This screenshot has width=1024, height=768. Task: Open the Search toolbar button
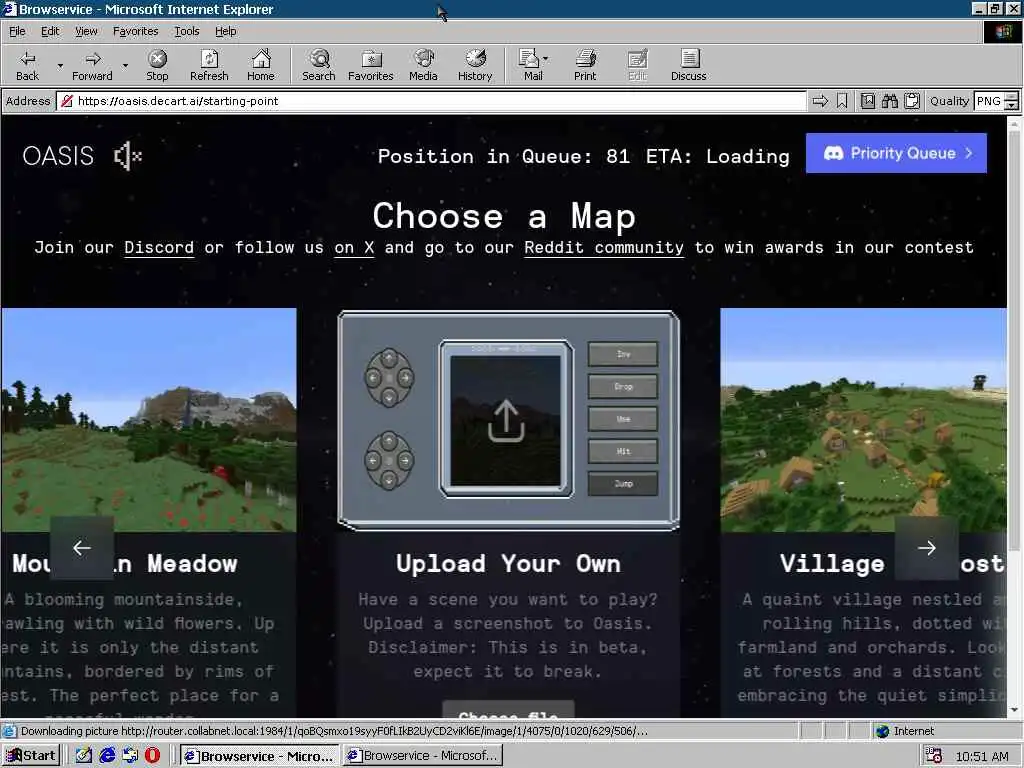pyautogui.click(x=319, y=65)
